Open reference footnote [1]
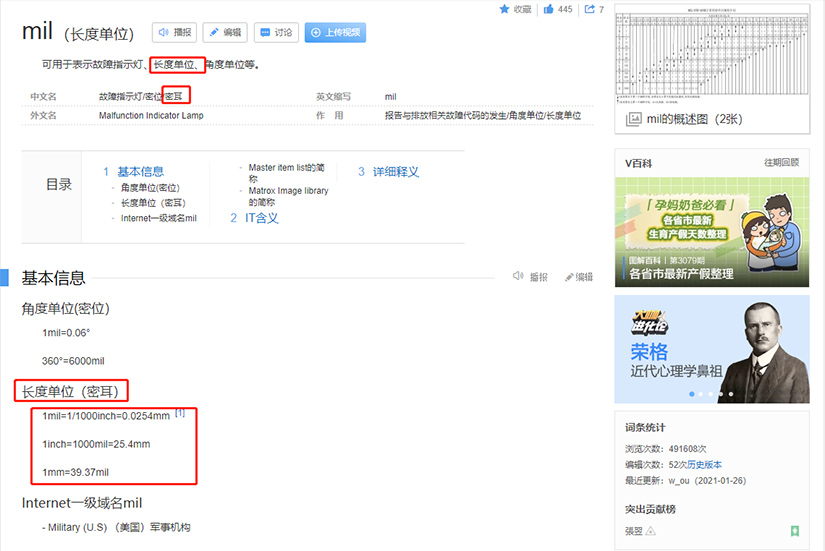 [180, 413]
